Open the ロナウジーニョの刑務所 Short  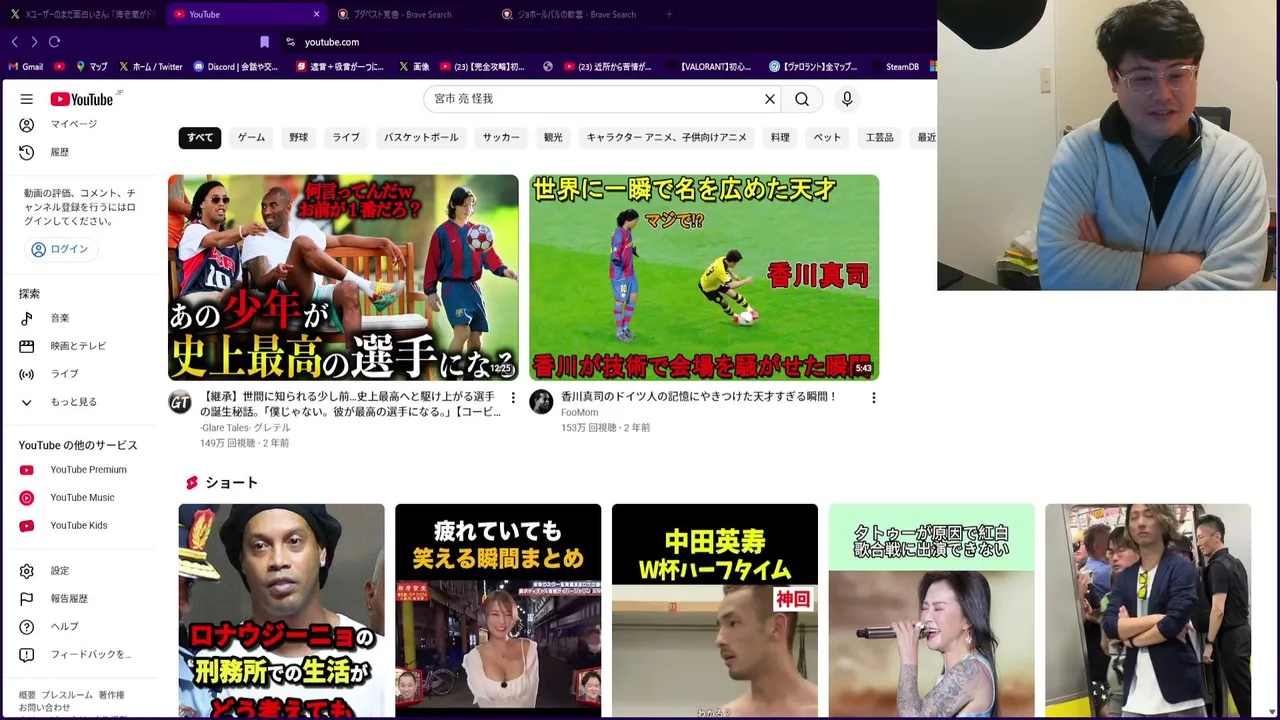pyautogui.click(x=281, y=611)
